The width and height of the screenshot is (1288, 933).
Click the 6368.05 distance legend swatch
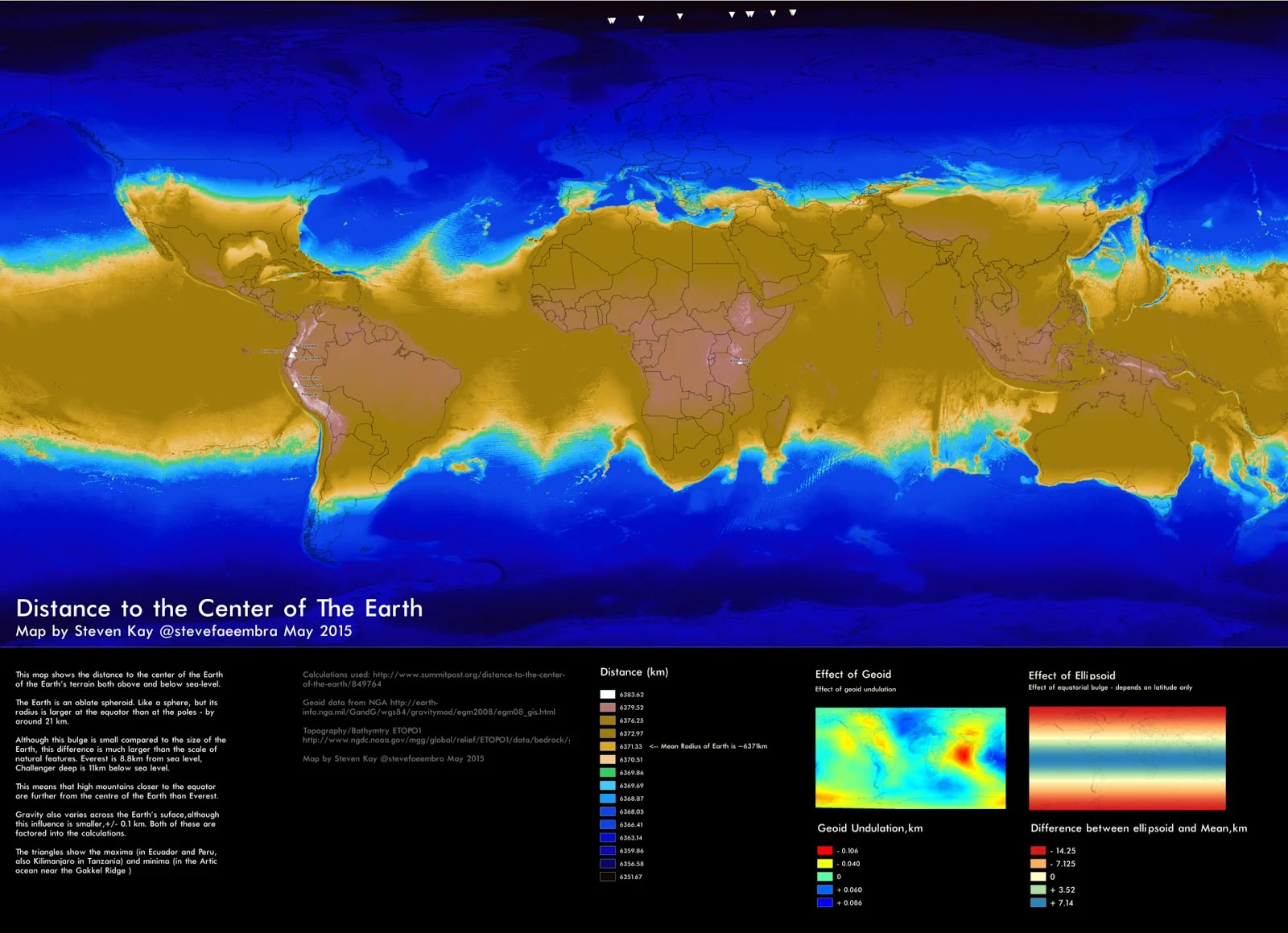608,811
